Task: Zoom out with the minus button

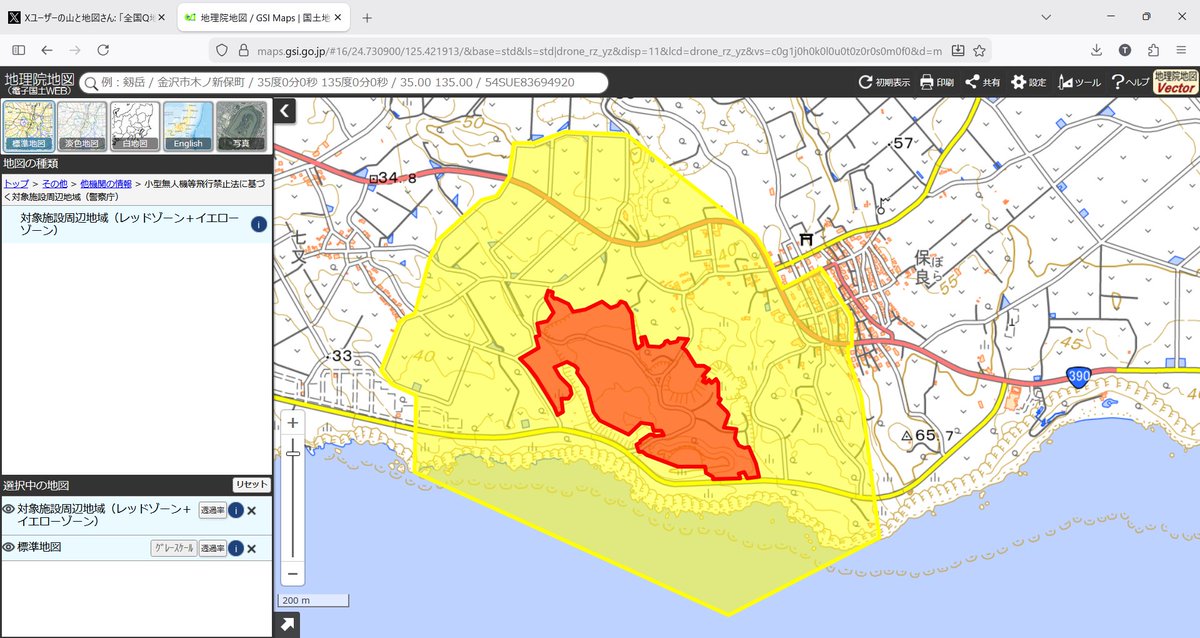Action: click(293, 574)
